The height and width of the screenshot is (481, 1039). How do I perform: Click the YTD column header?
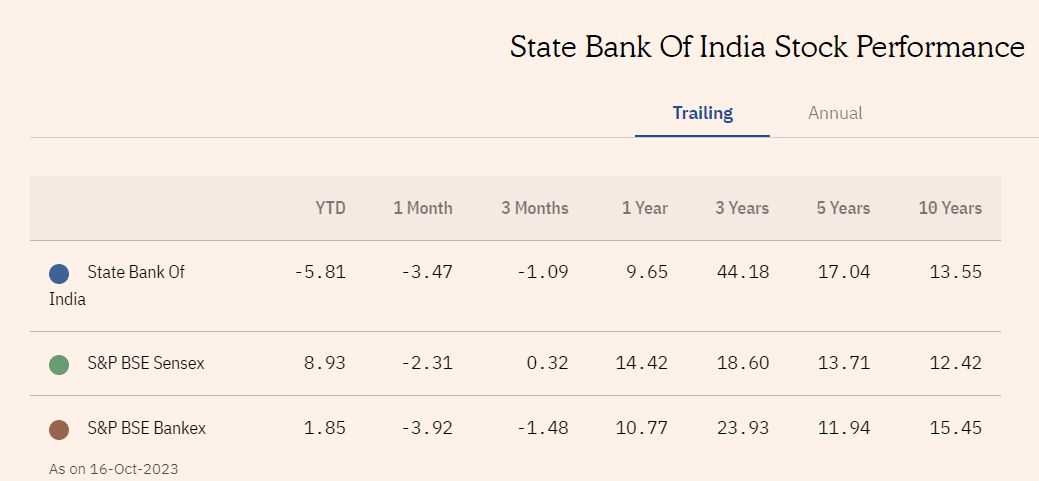pos(330,209)
